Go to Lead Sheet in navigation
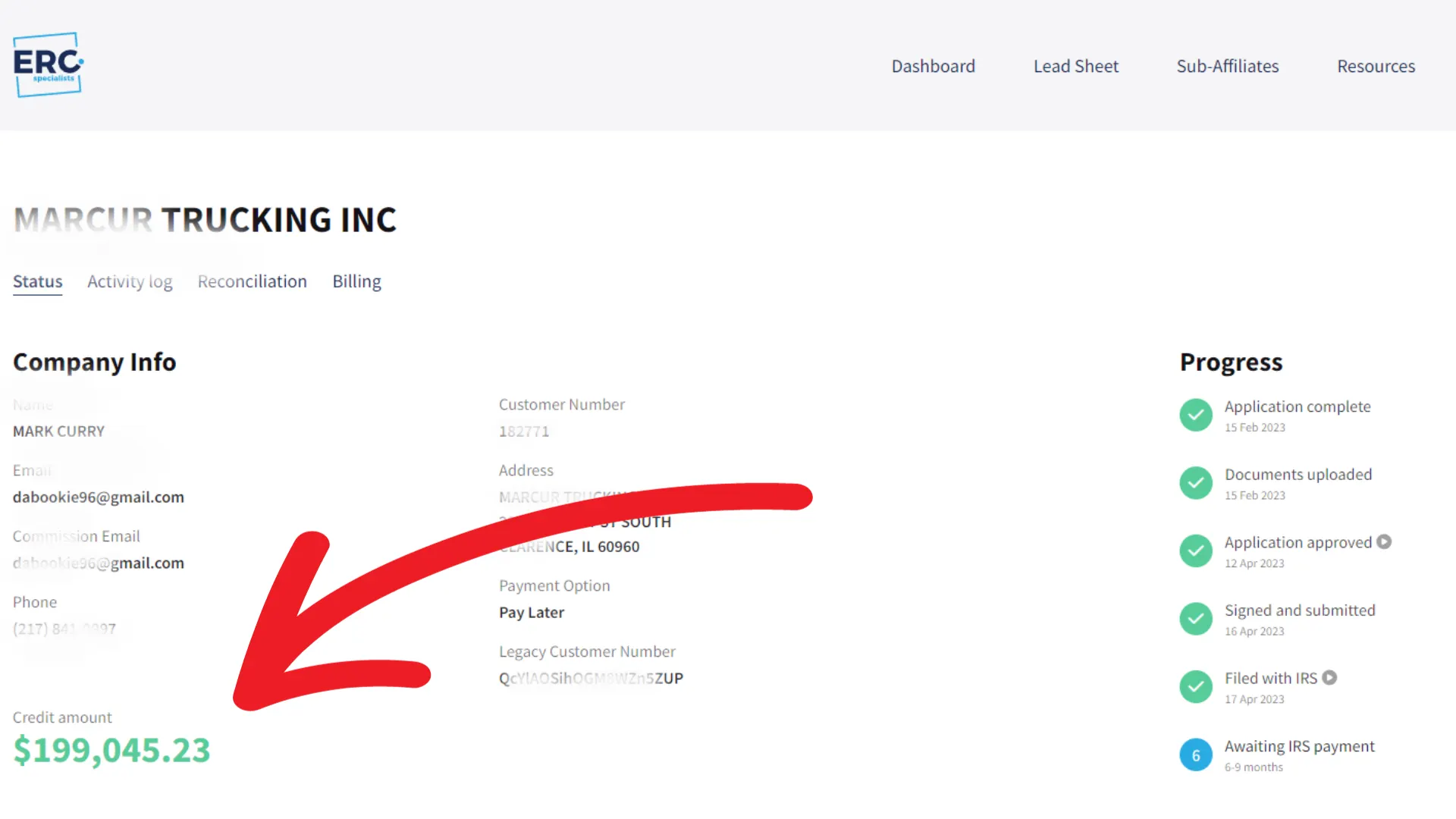The height and width of the screenshot is (819, 1456). point(1076,66)
